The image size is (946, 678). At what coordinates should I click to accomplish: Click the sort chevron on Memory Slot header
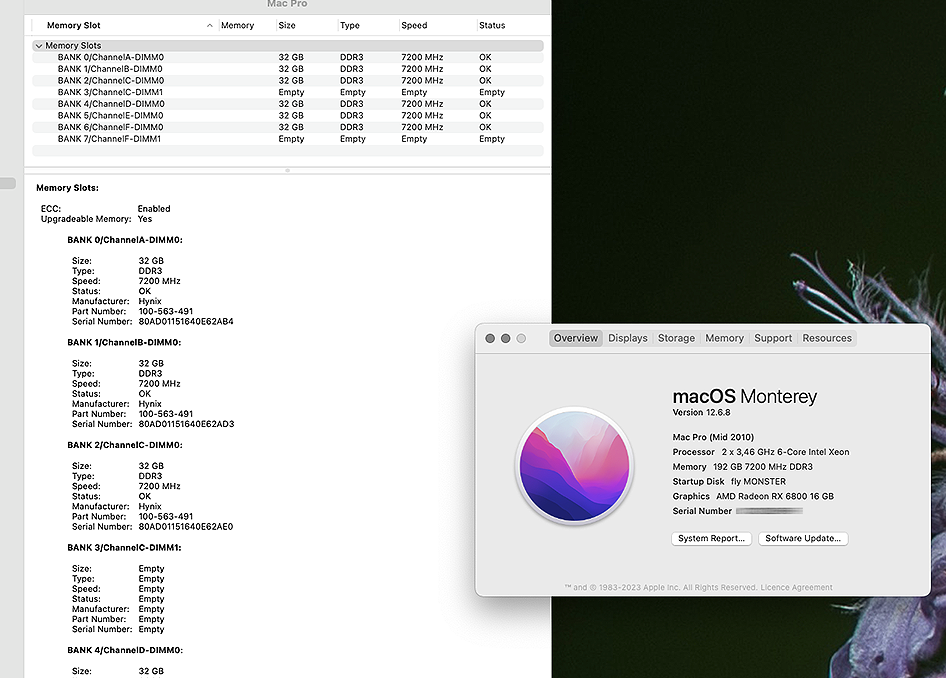pos(209,25)
